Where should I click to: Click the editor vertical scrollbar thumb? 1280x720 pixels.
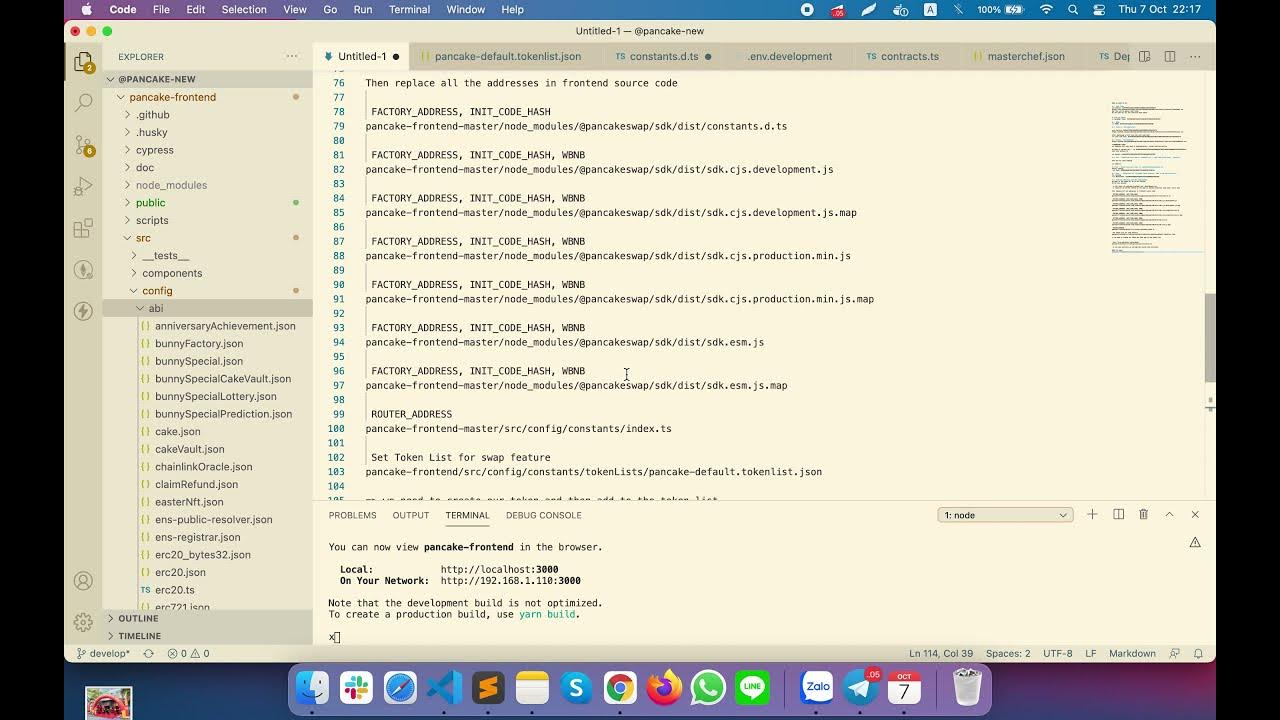coord(1210,338)
